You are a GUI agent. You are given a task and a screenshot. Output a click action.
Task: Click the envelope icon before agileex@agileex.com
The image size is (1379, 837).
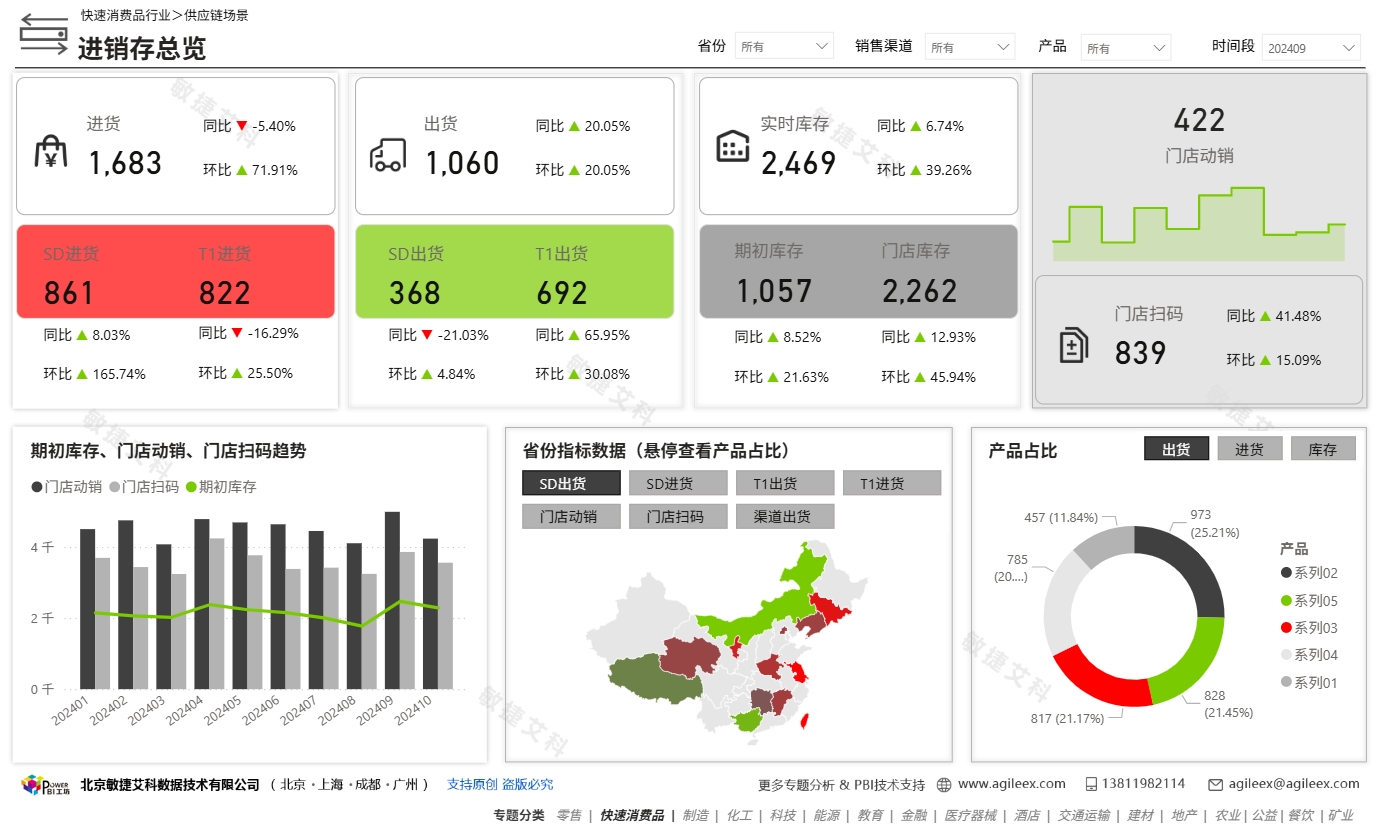point(1215,784)
